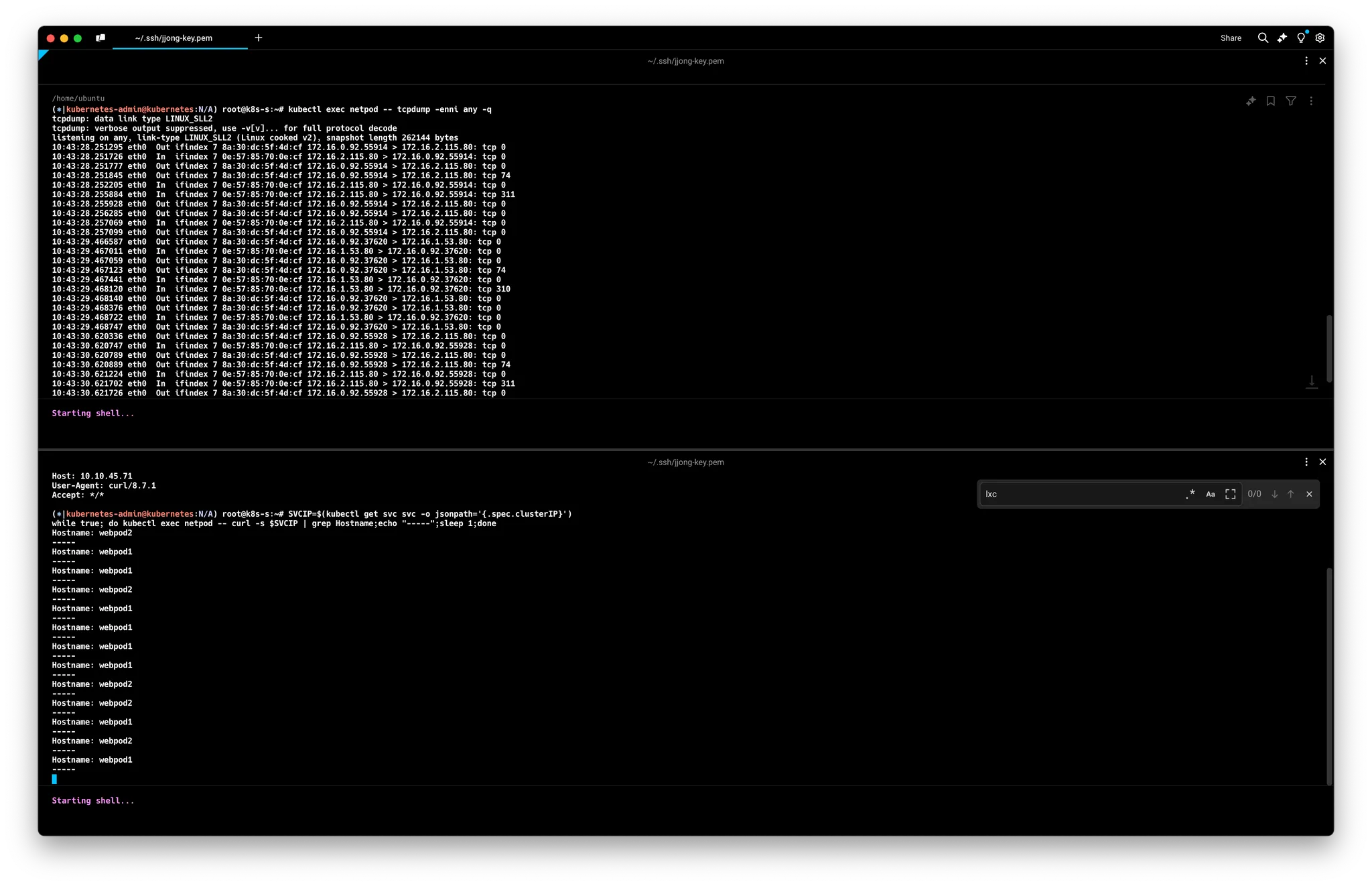Bookmark the tcpdump command block
The width and height of the screenshot is (1372, 886).
[x=1271, y=101]
